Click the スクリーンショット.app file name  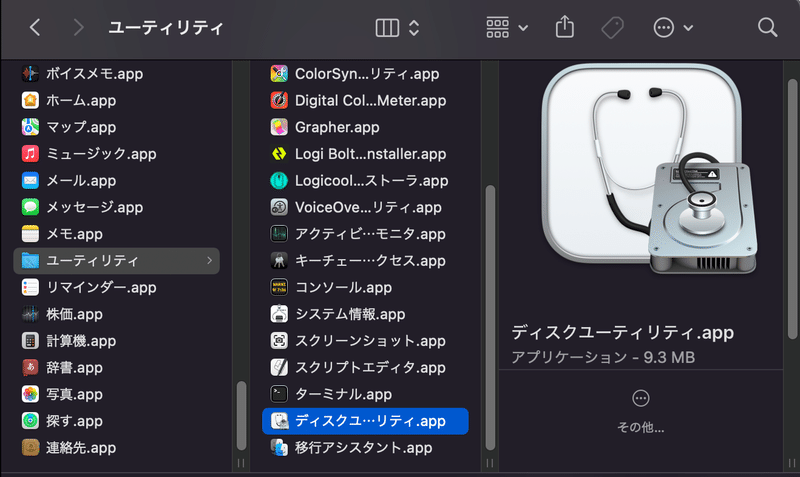[370, 341]
